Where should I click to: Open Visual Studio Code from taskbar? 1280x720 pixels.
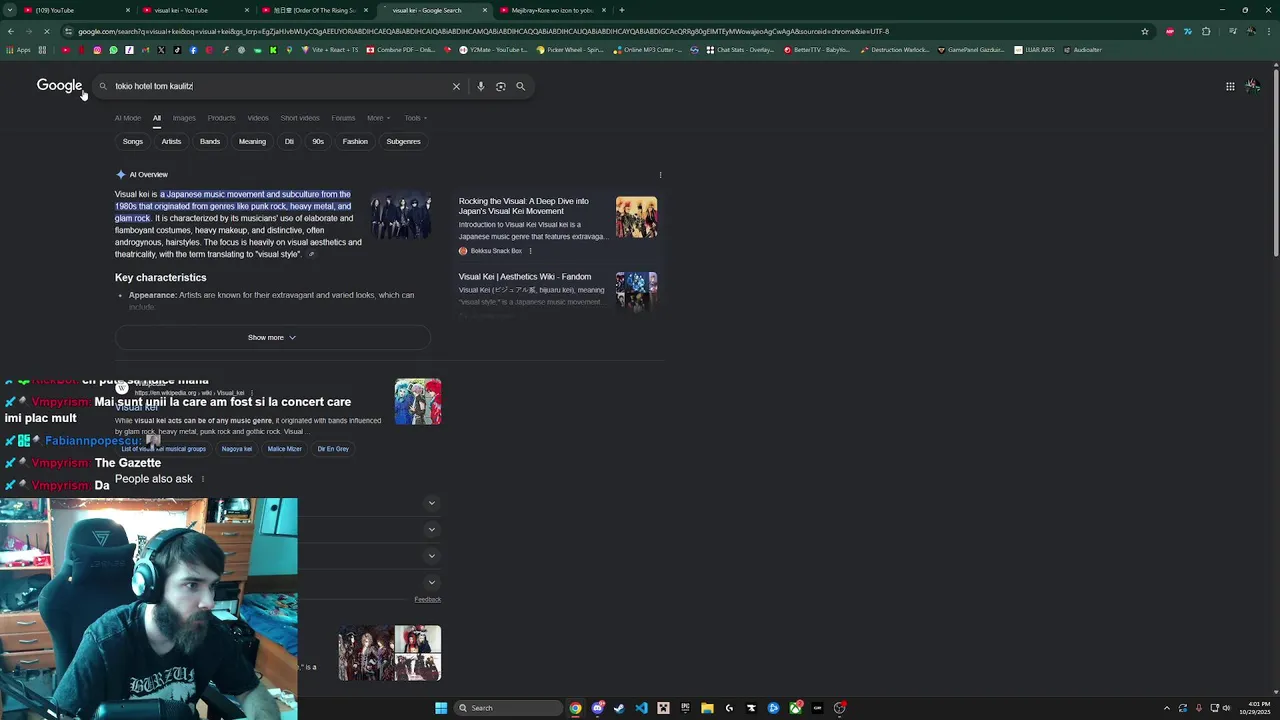click(x=641, y=708)
